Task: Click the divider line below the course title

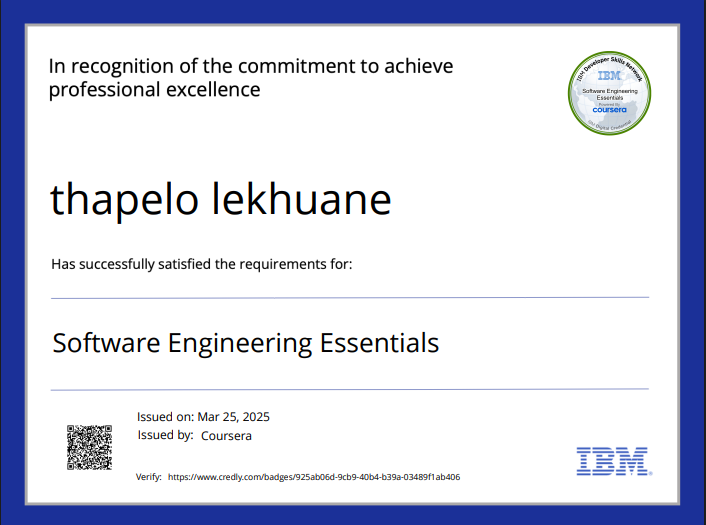Action: pyautogui.click(x=350, y=389)
